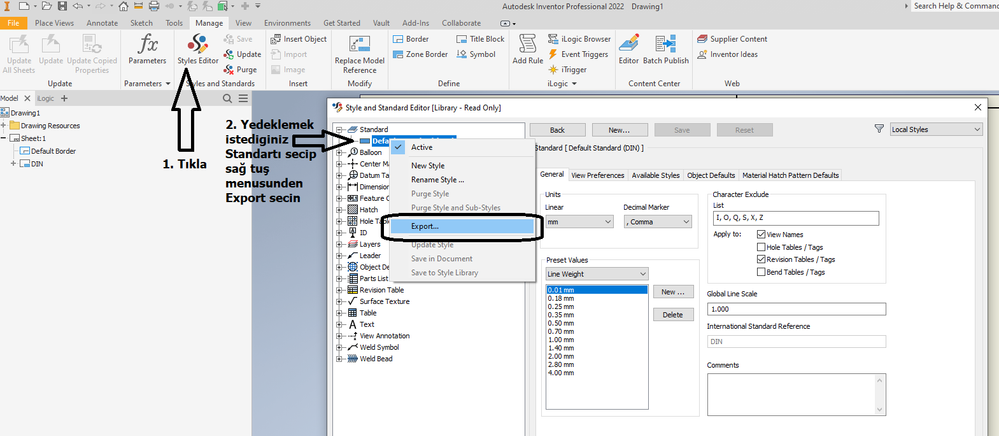Screen dimensions: 999x436
Task: Open the Parameters fx tool
Action: [147, 49]
